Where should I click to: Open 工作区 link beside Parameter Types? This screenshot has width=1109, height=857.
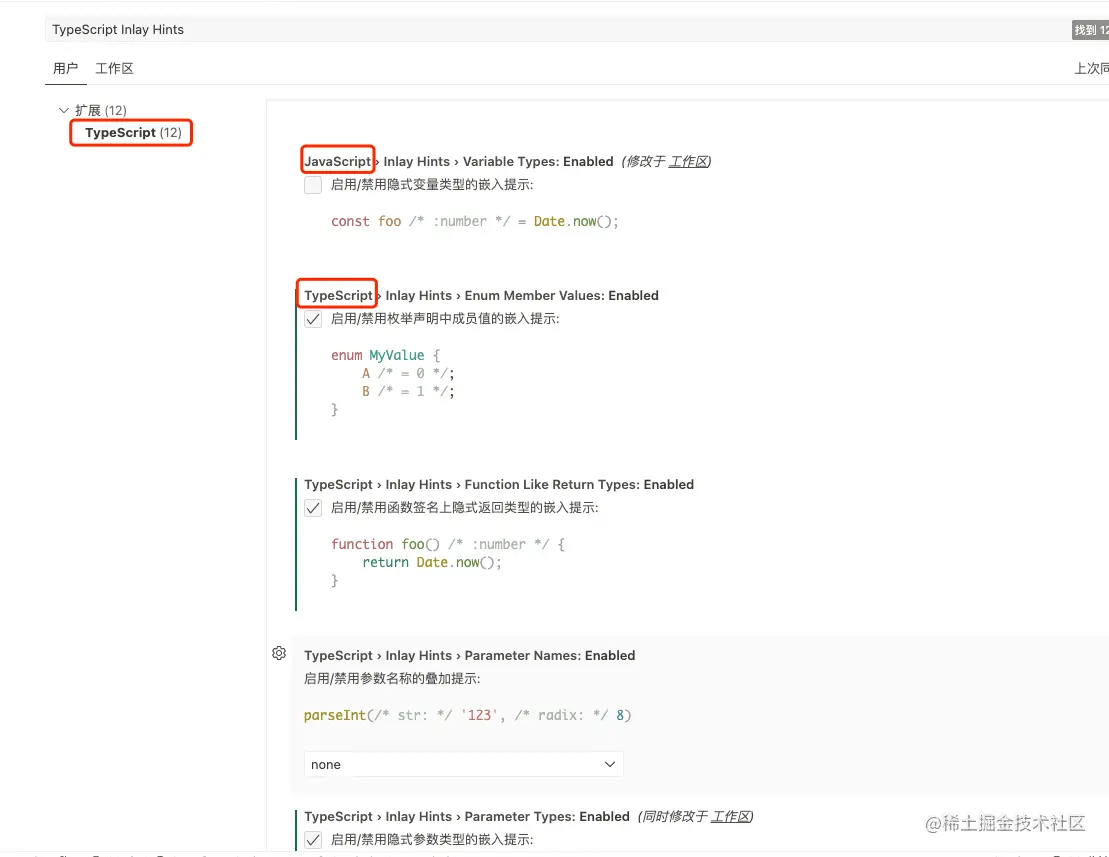pyautogui.click(x=730, y=817)
